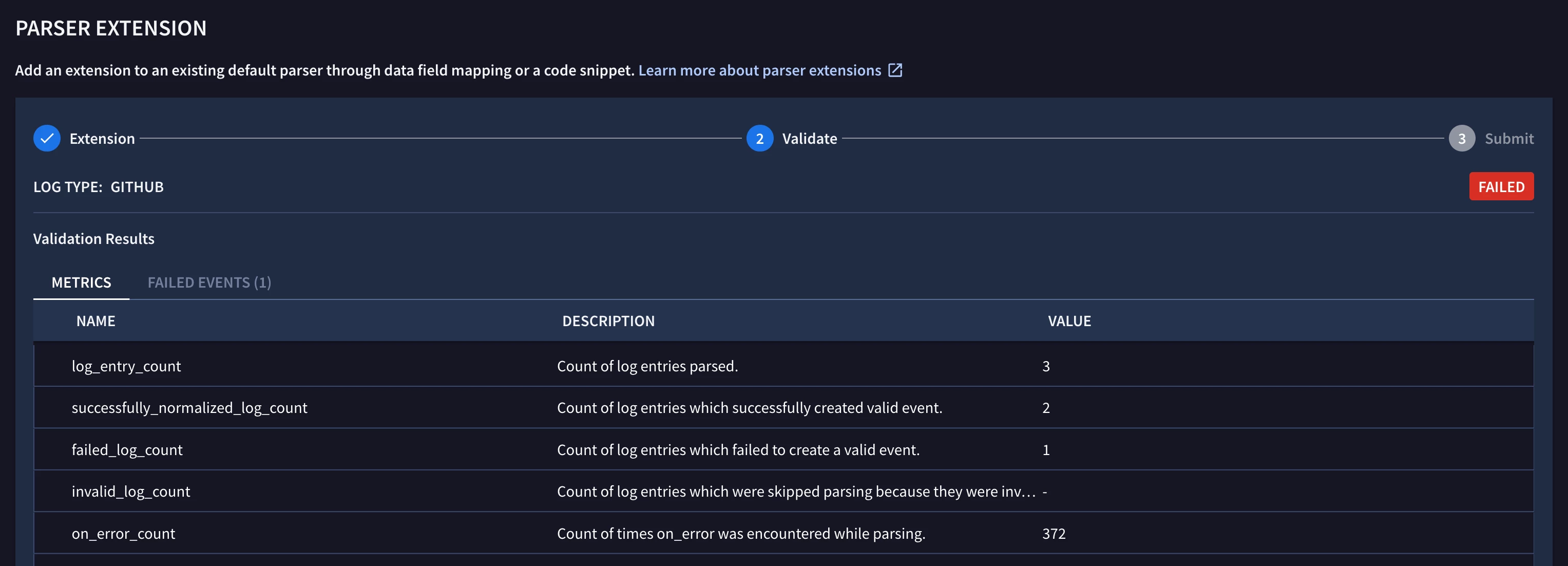Select the Validate step label
1568x566 pixels.
click(809, 139)
